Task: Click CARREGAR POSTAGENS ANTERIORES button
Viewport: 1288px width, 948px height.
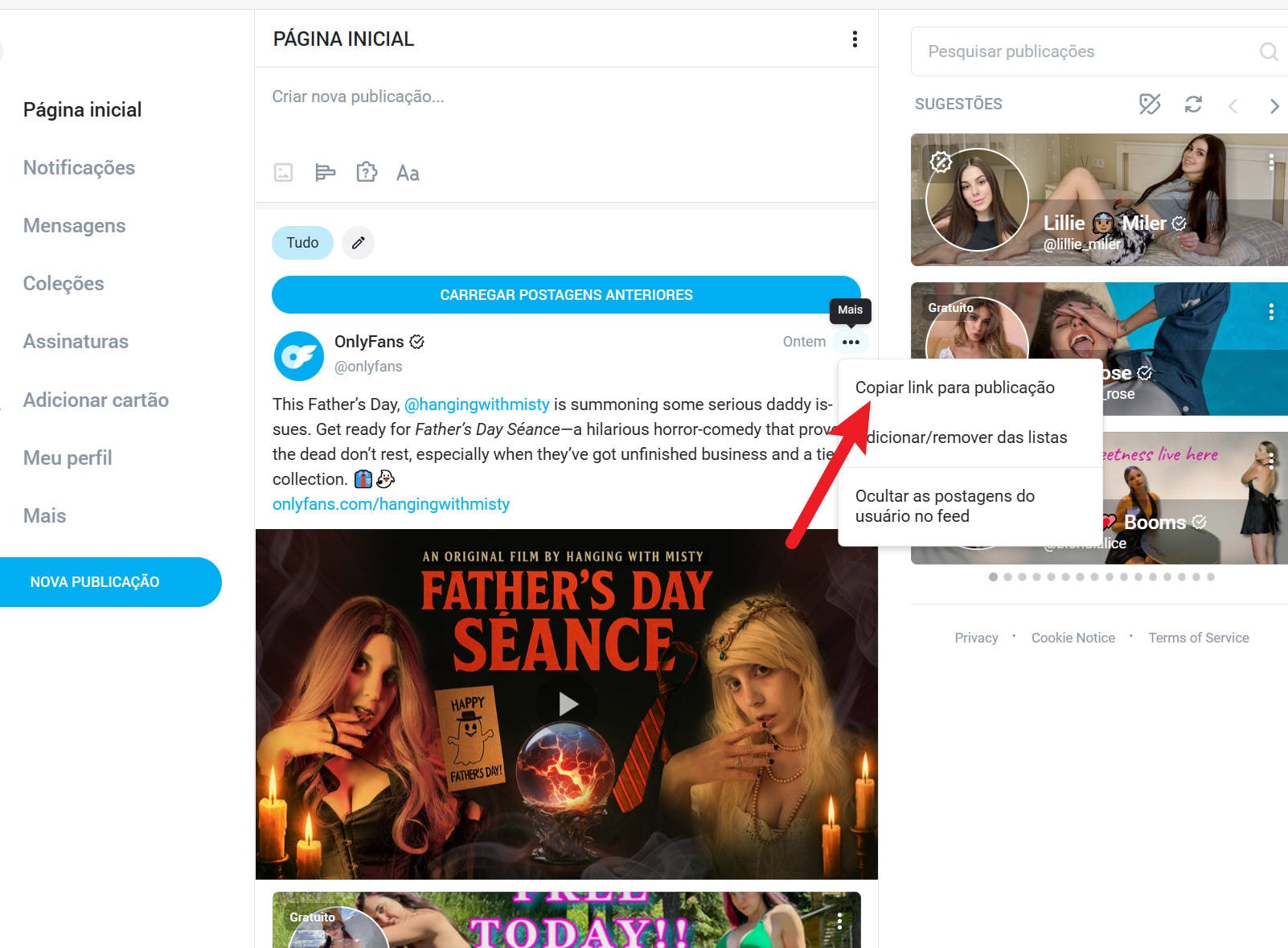Action: pyautogui.click(x=566, y=295)
